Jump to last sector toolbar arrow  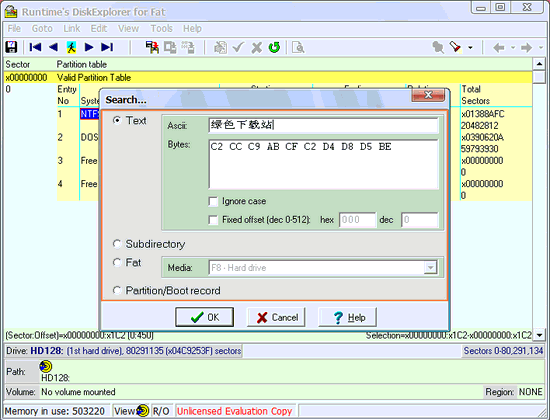click(107, 47)
